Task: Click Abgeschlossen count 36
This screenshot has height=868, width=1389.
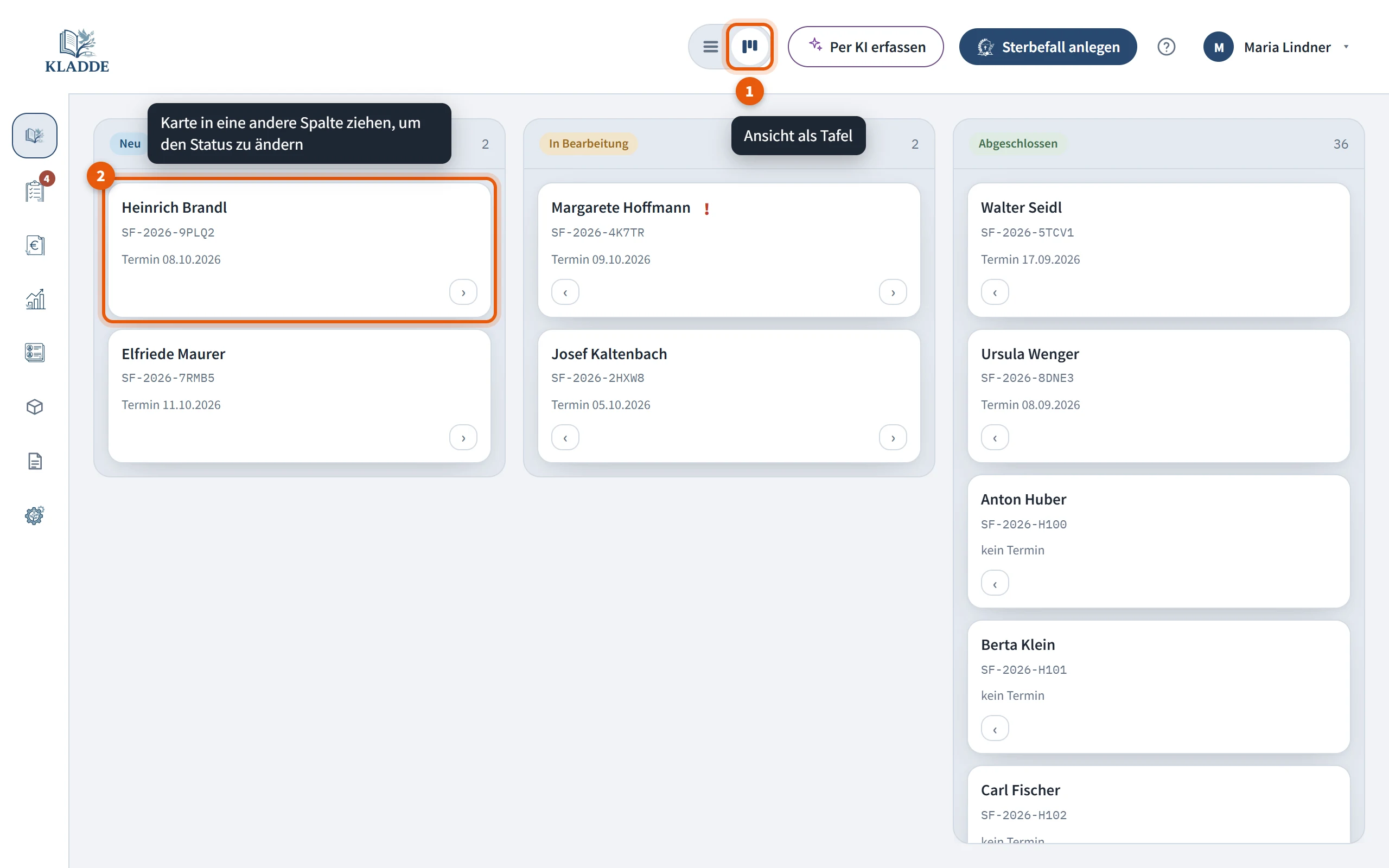Action: click(x=1340, y=144)
